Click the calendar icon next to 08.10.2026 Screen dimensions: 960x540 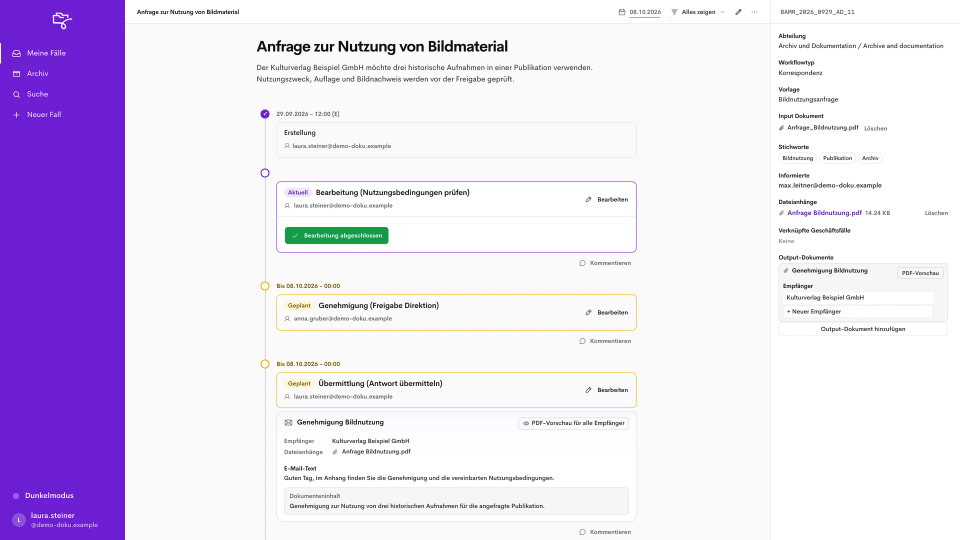(x=622, y=12)
